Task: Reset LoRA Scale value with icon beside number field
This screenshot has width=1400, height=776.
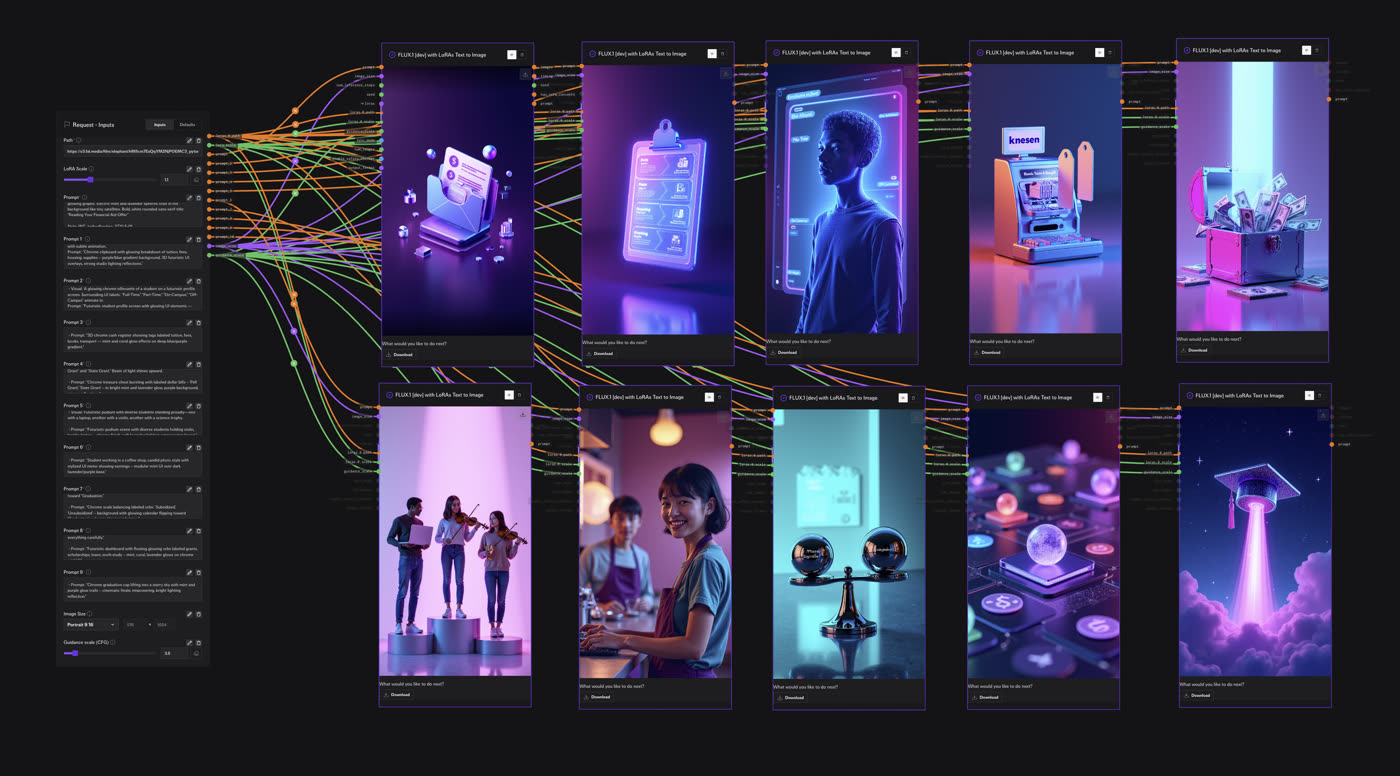Action: point(196,180)
